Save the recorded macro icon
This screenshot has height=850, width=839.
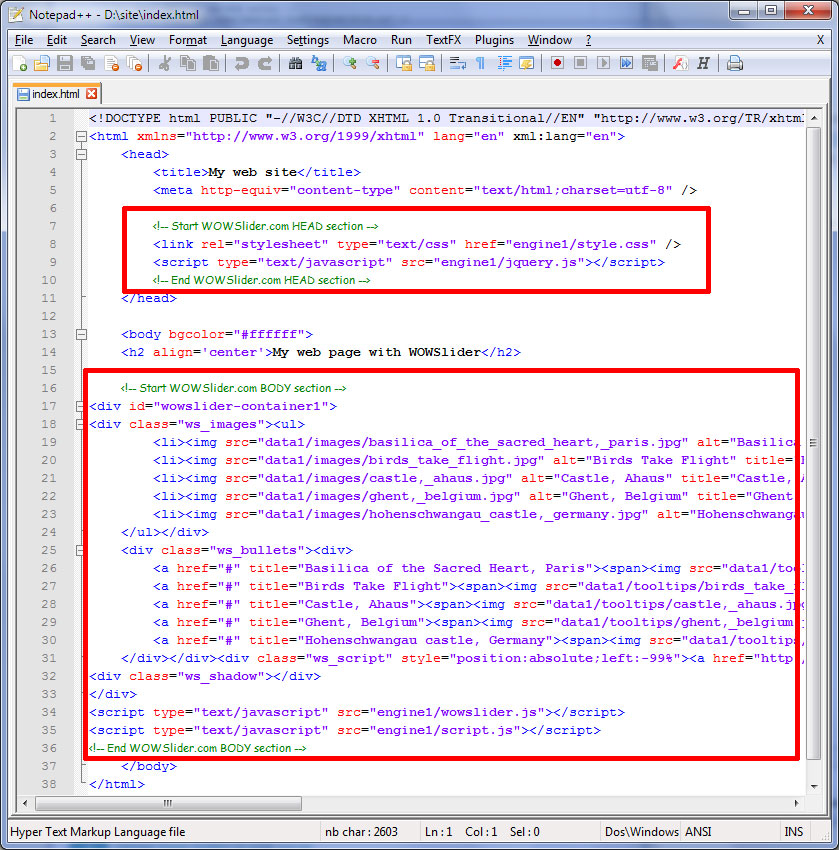pyautogui.click(x=649, y=63)
